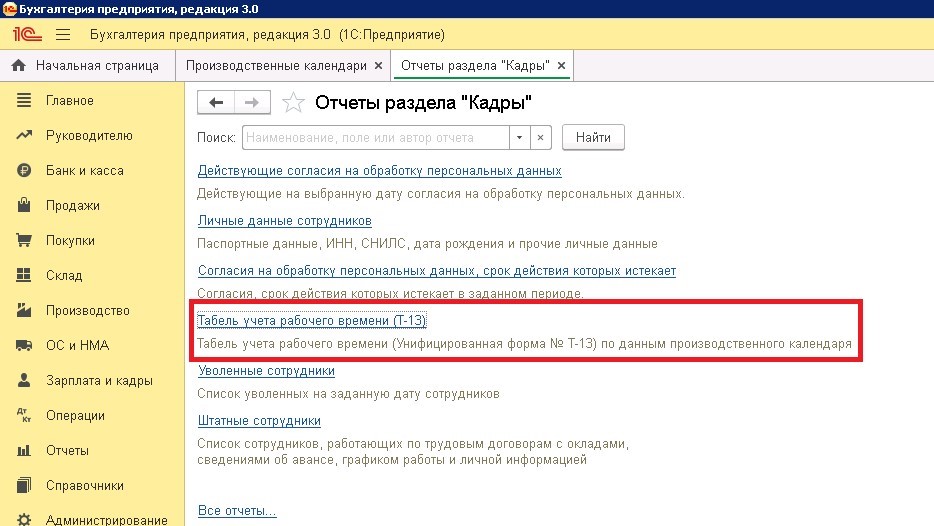Go forward with the right arrow button
Screen dimensions: 934x526
pos(253,102)
